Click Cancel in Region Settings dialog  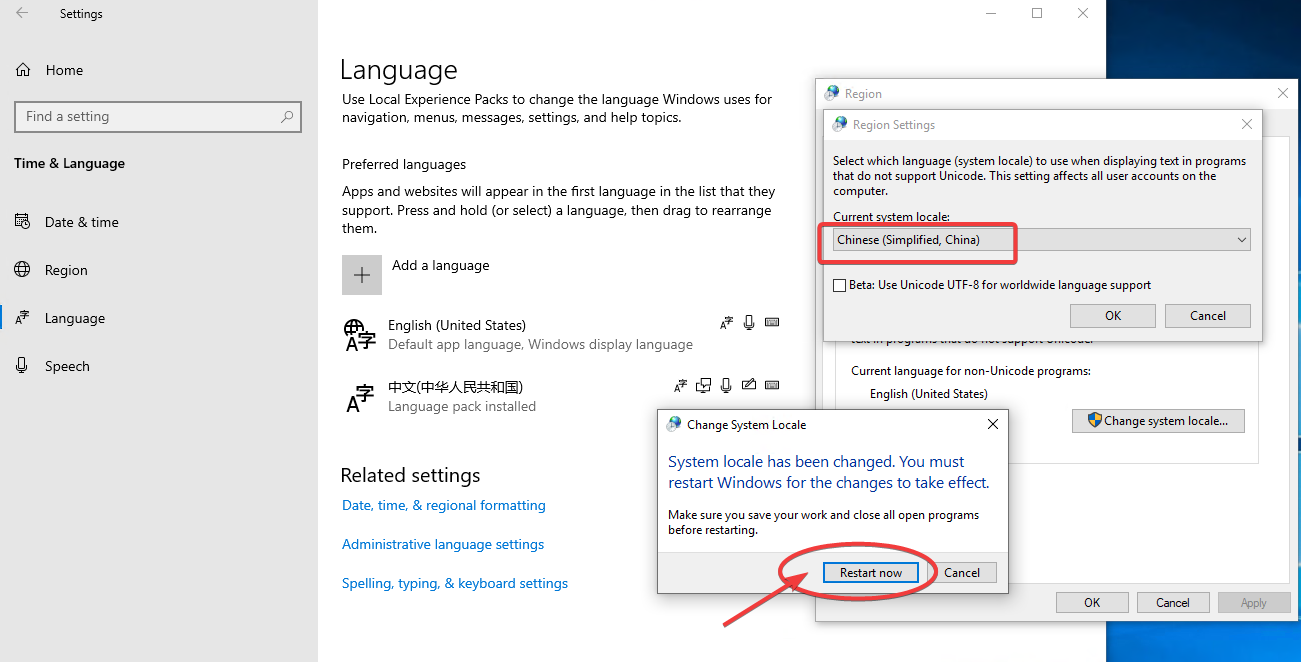[x=1208, y=316]
